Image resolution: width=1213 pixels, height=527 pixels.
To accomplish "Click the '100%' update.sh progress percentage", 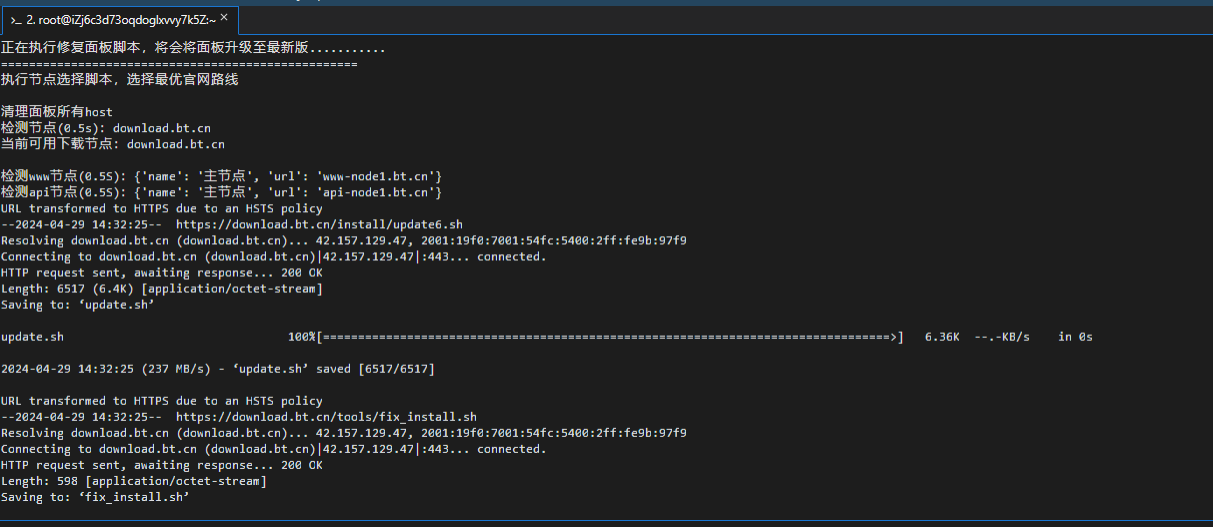I will (302, 337).
